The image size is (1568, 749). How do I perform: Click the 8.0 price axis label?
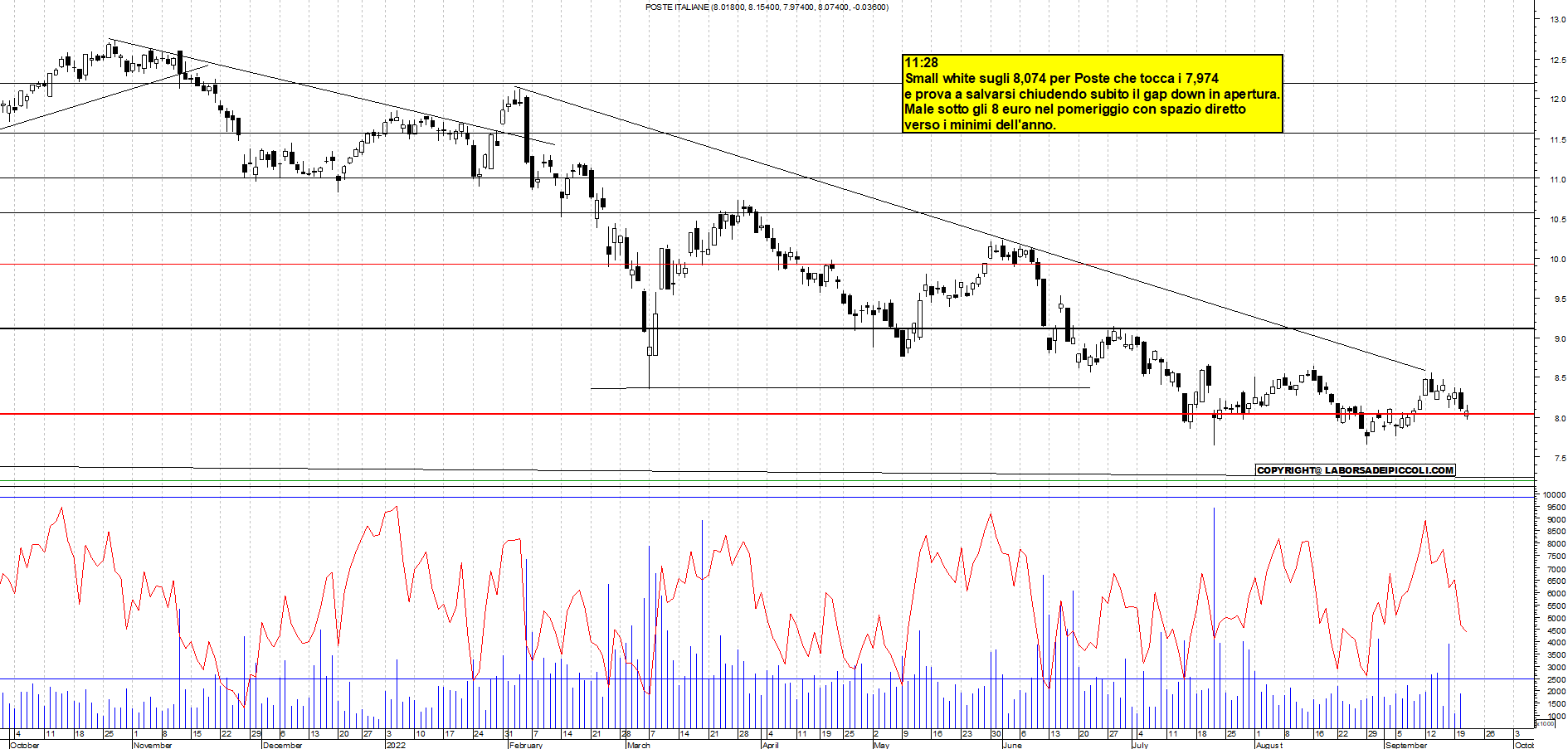1560,419
